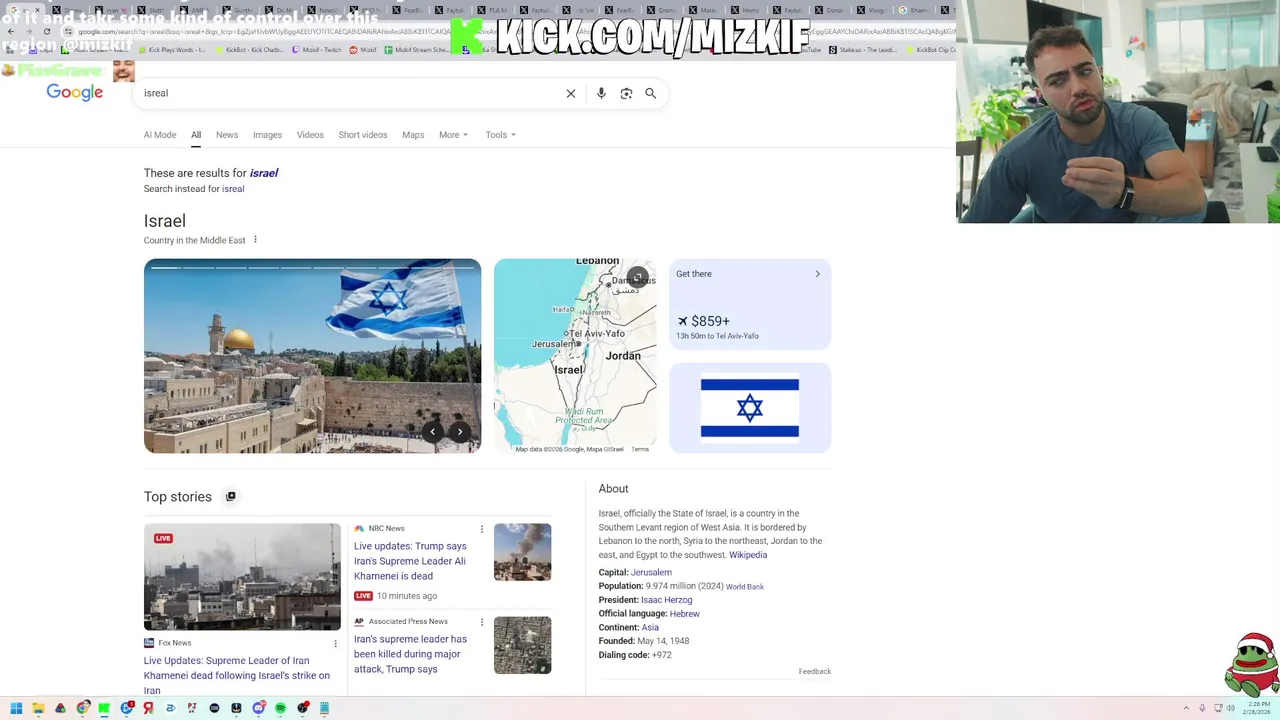1280x720 pixels.
Task: Open the red R app in the taskbar
Action: [149, 708]
